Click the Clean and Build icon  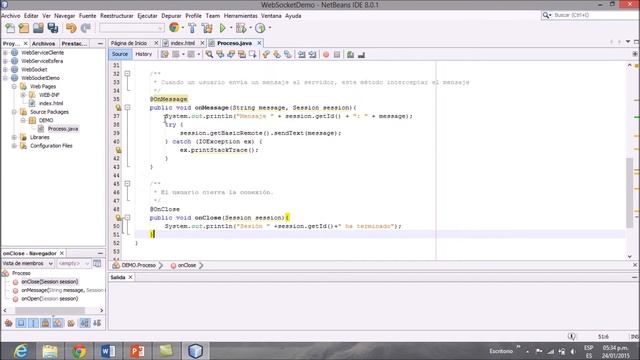(207, 28)
